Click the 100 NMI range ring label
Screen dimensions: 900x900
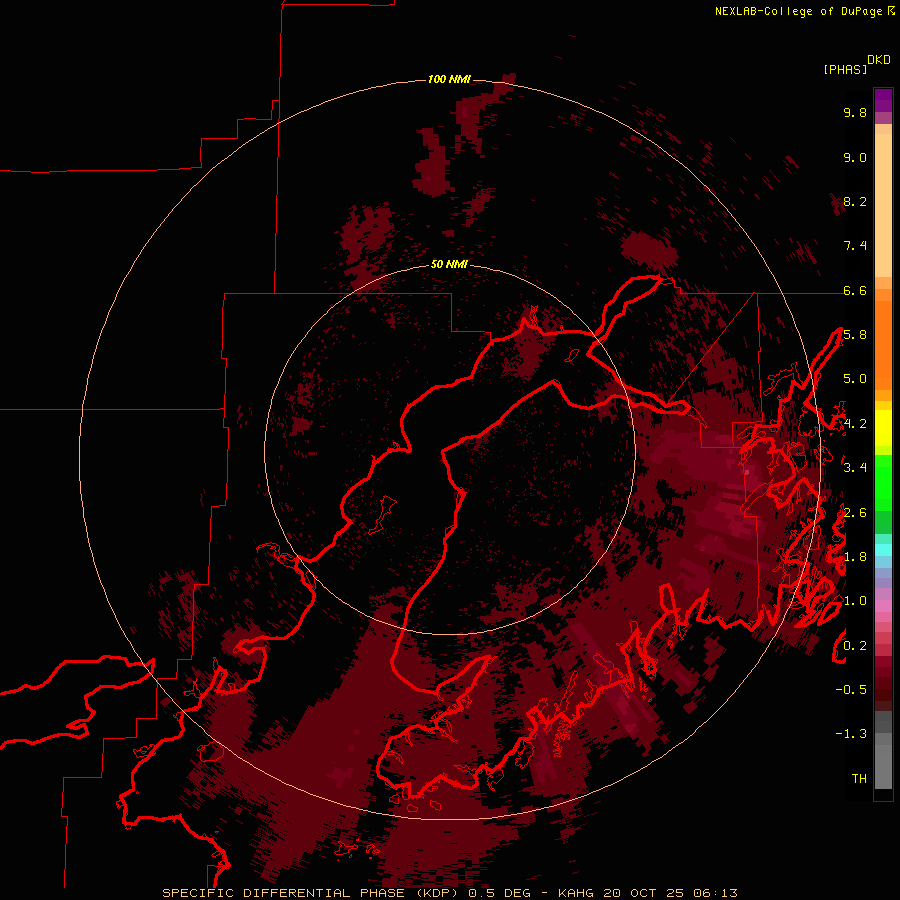pyautogui.click(x=449, y=79)
